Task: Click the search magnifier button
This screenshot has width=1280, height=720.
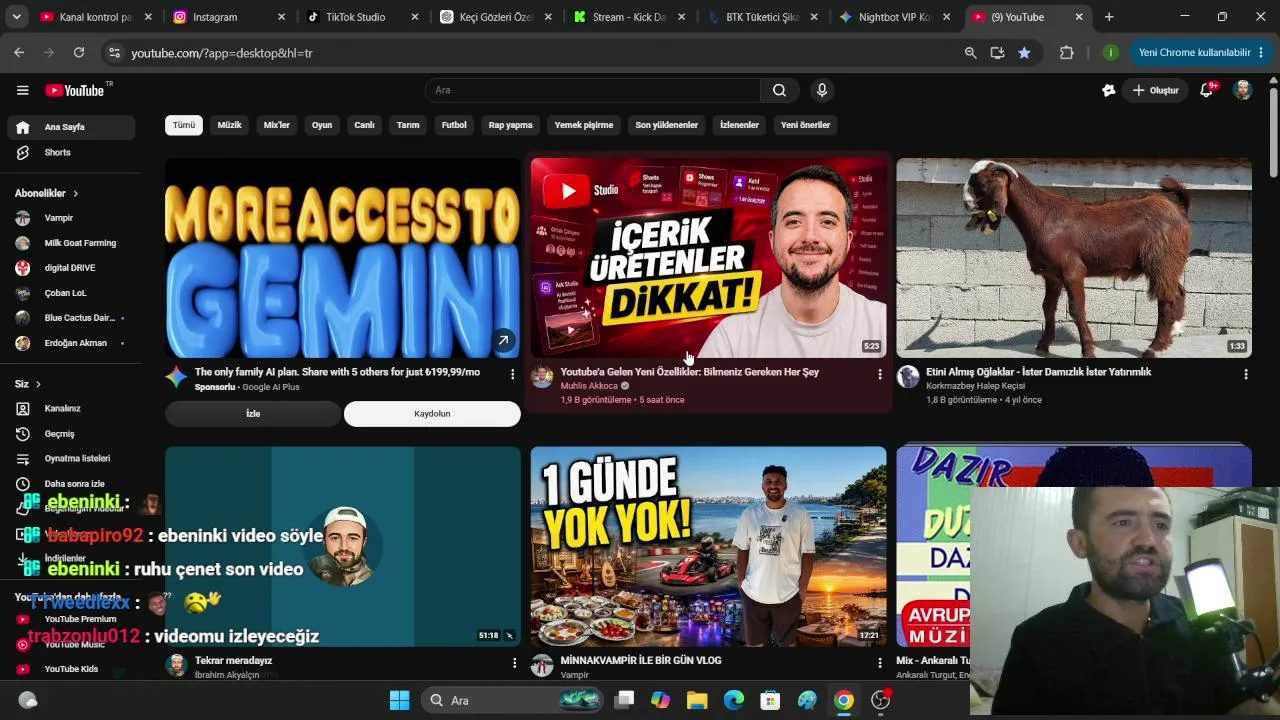Action: coord(779,90)
